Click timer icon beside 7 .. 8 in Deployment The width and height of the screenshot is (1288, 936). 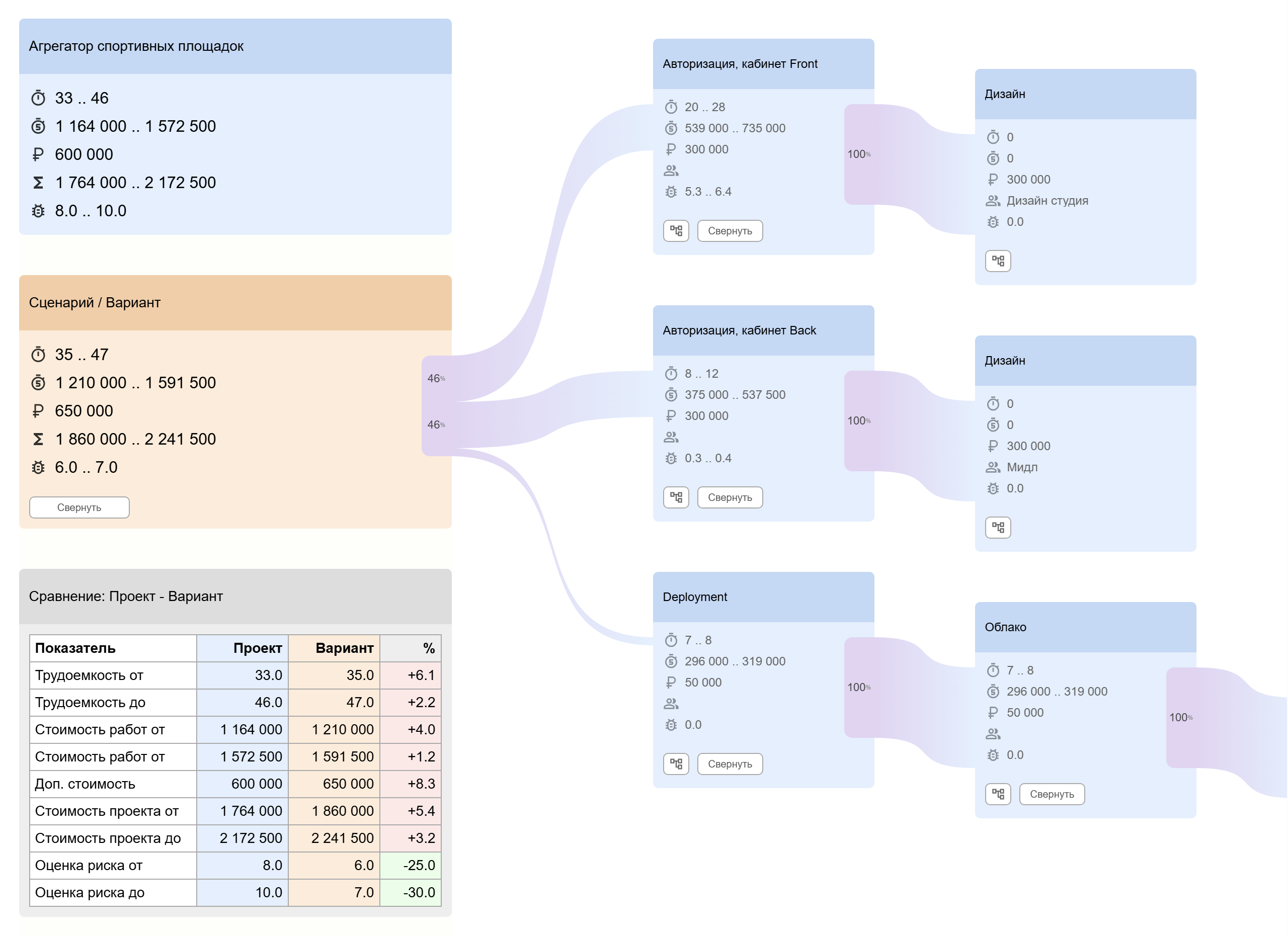tap(671, 640)
